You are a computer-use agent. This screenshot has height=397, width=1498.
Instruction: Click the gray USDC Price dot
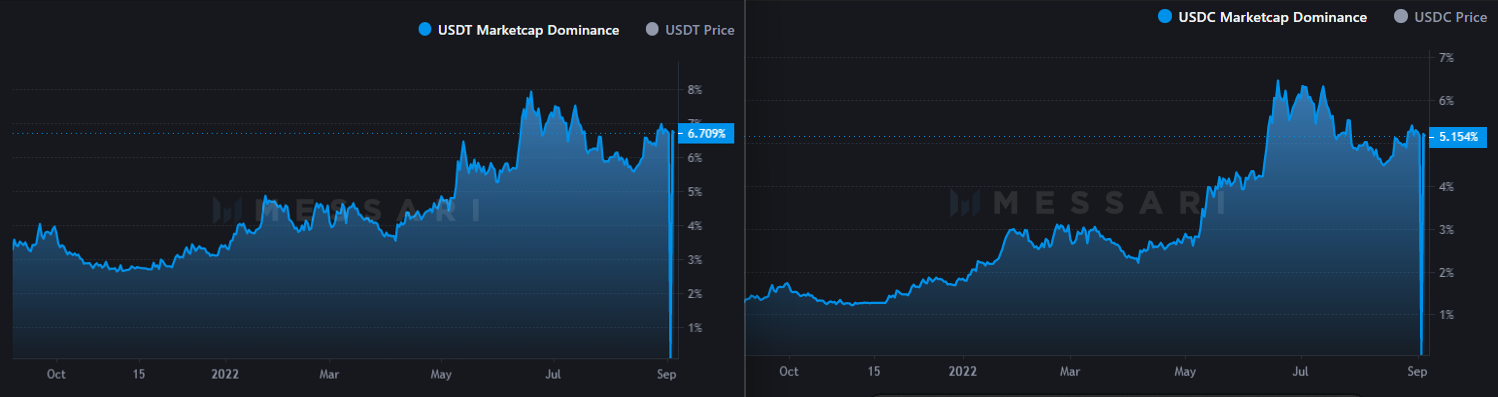pos(1400,17)
